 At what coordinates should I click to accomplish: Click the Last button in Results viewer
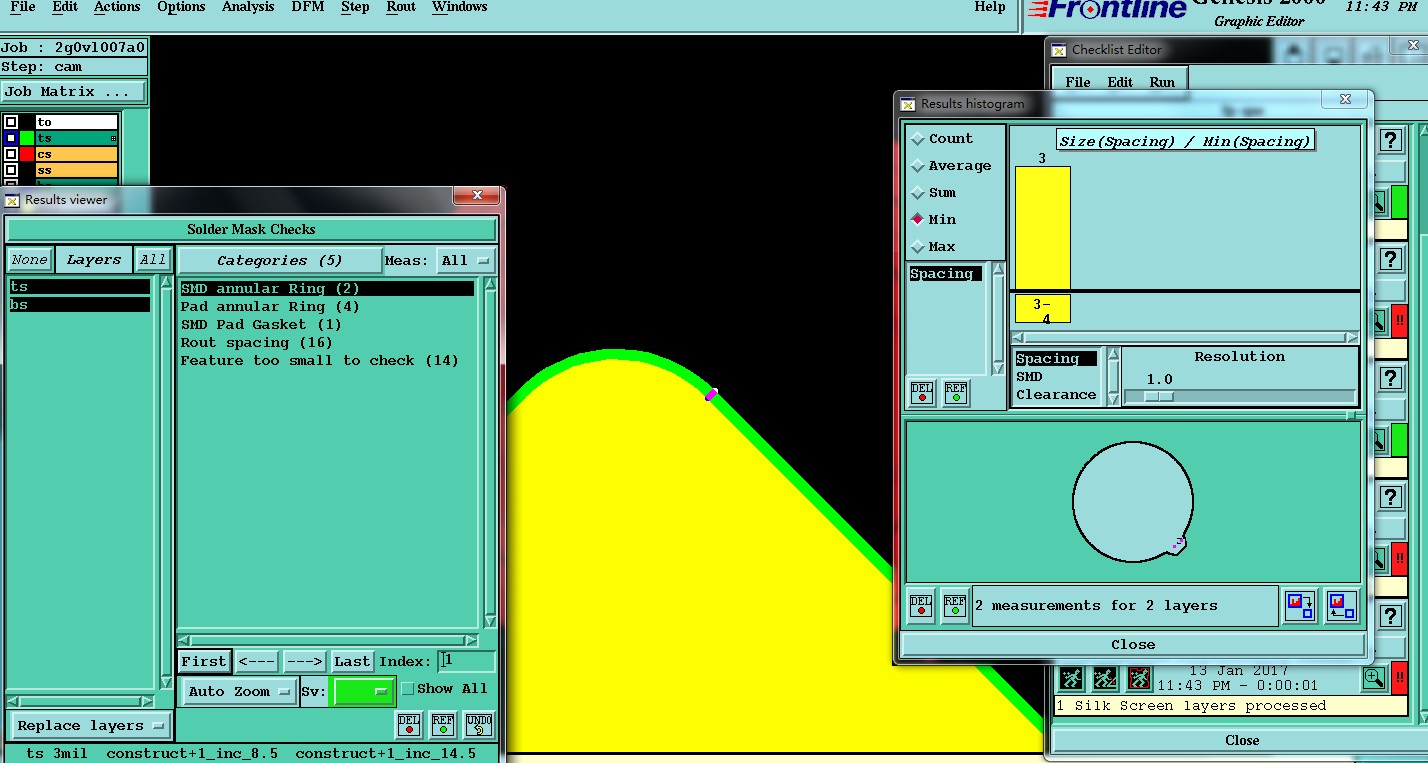[x=352, y=662]
